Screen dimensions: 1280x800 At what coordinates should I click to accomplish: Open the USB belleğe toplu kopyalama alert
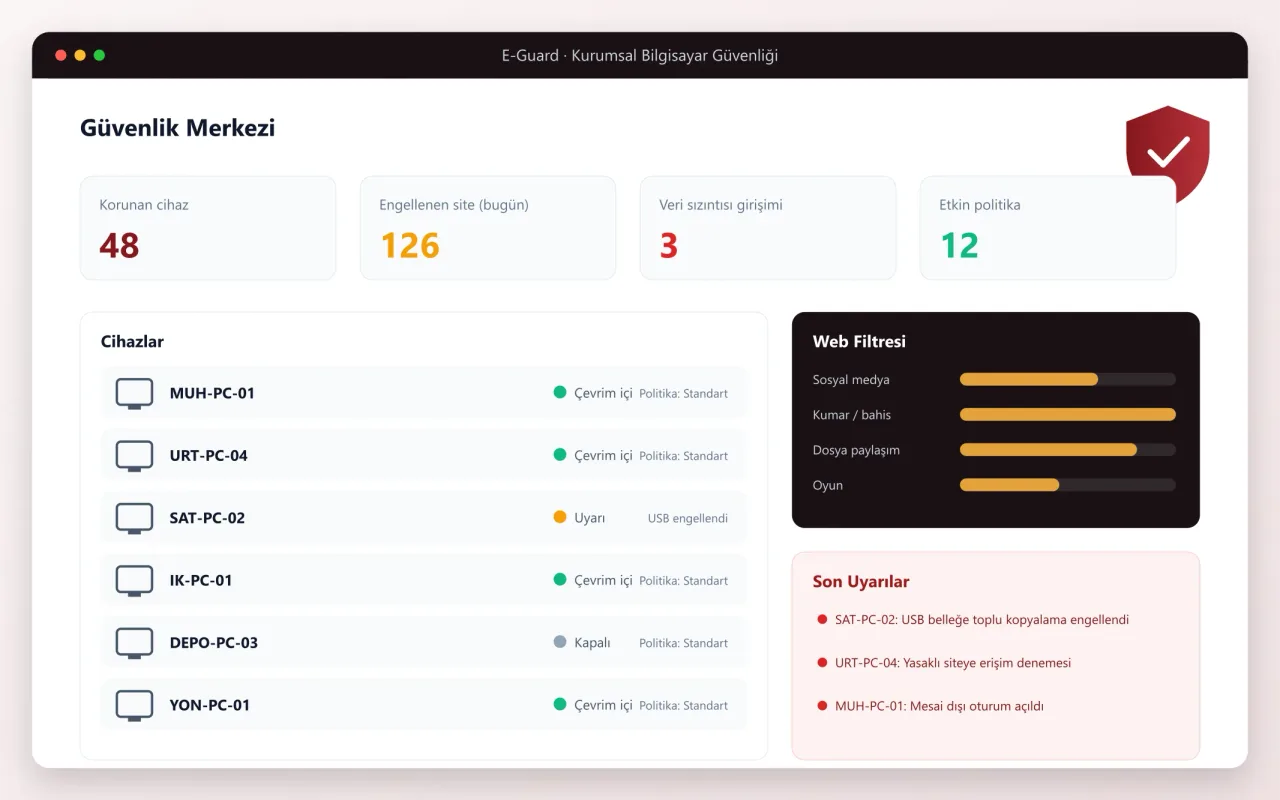[982, 620]
